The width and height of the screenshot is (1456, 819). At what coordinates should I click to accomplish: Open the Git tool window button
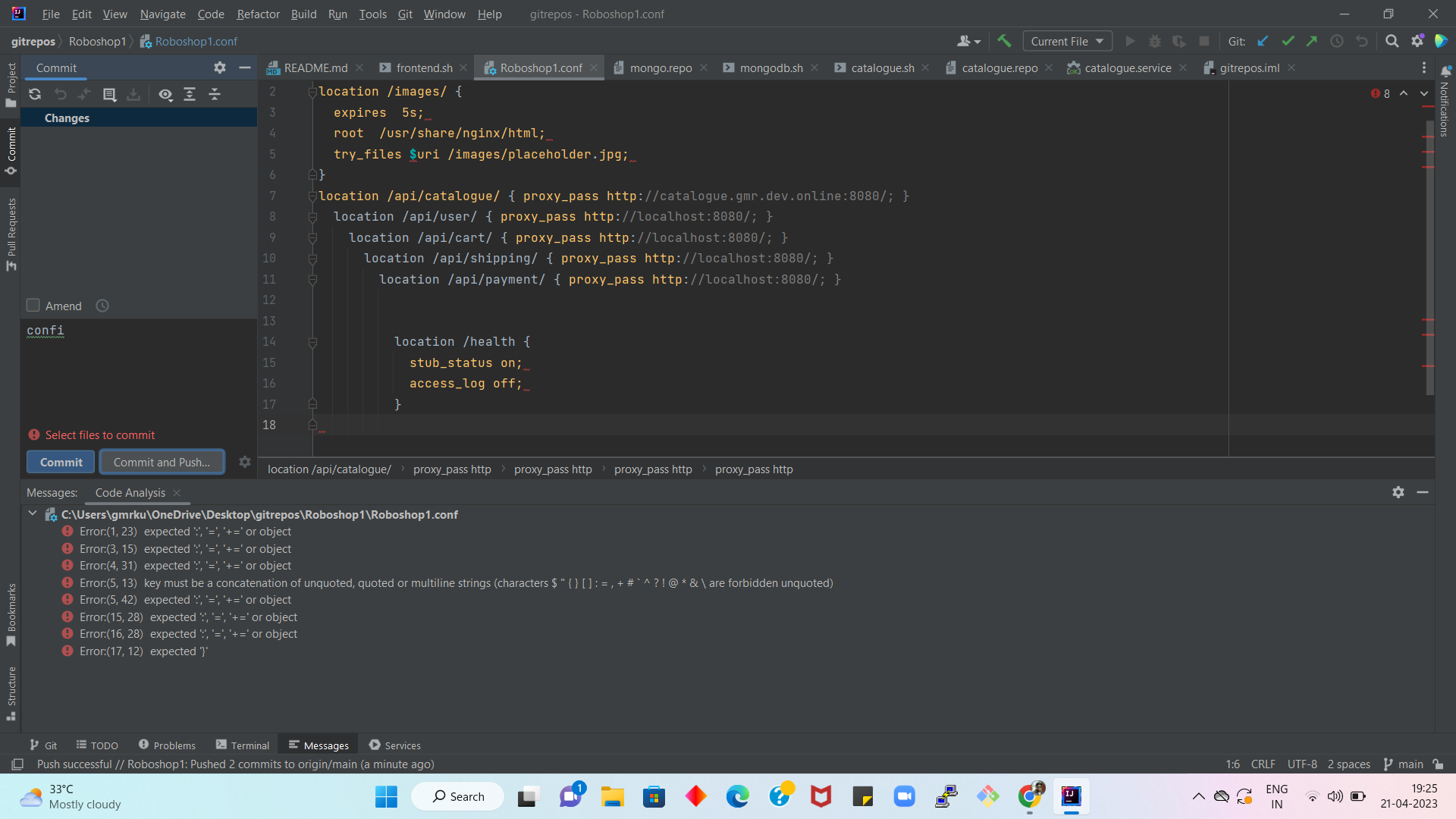43,745
